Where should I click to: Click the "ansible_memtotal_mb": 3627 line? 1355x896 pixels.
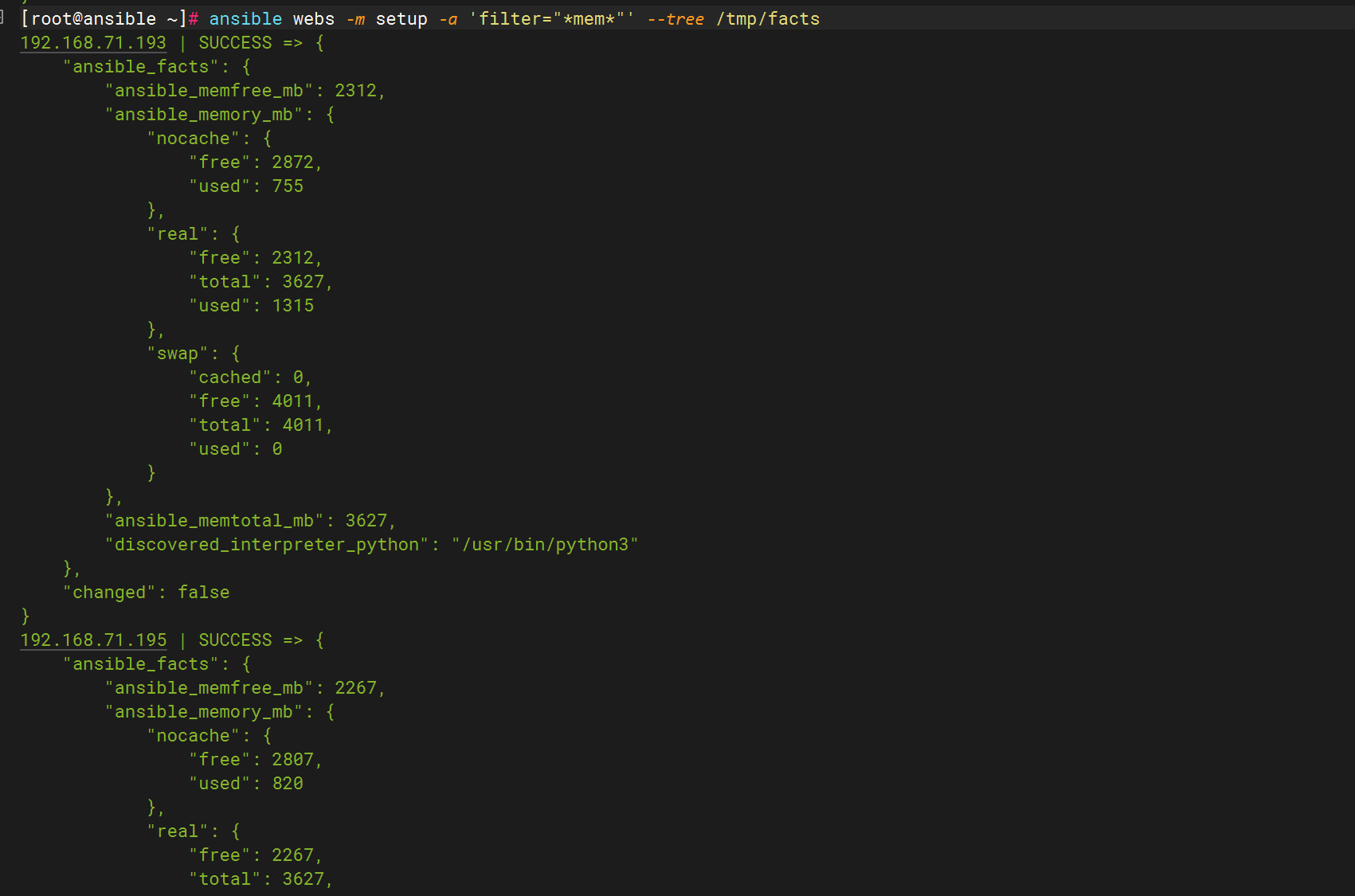click(x=250, y=521)
